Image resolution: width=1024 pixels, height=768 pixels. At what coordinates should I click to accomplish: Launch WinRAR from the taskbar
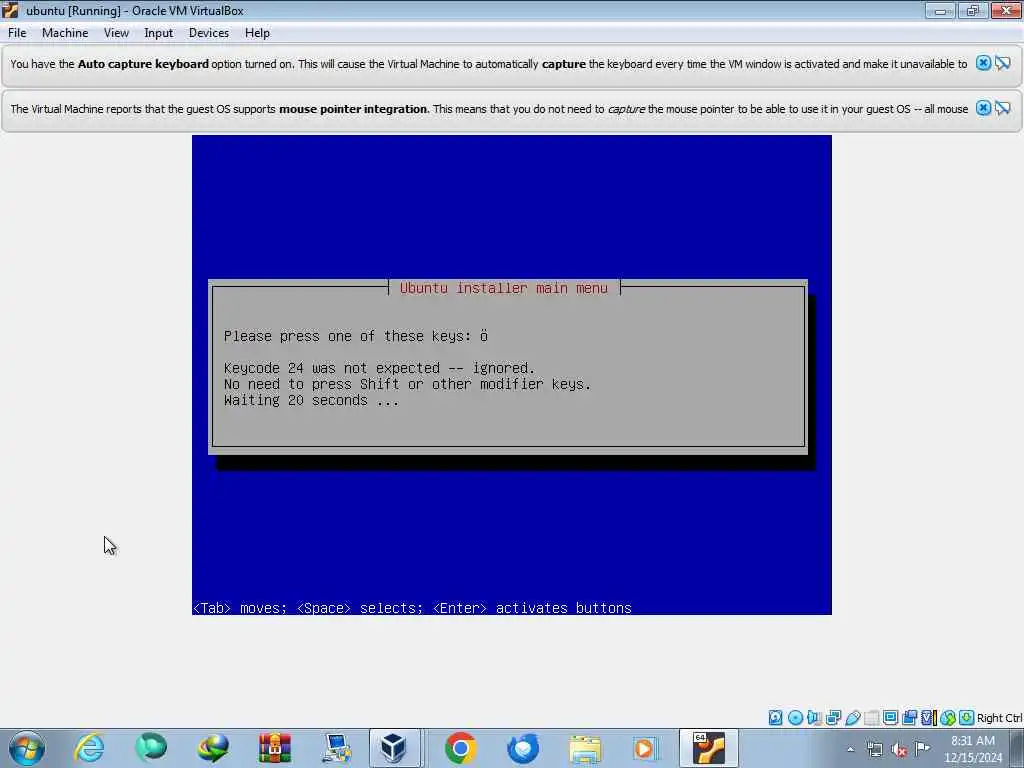point(275,748)
